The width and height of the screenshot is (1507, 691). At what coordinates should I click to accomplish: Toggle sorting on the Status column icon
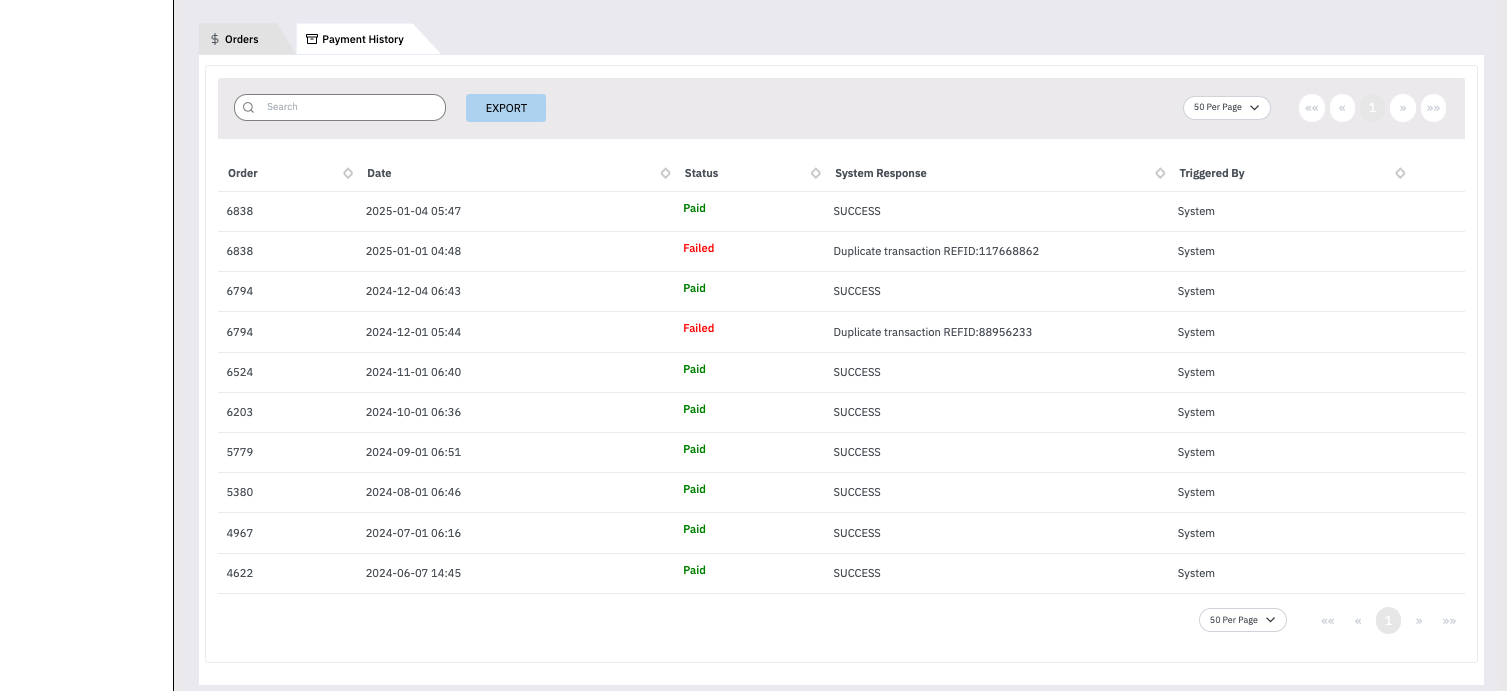(816, 173)
